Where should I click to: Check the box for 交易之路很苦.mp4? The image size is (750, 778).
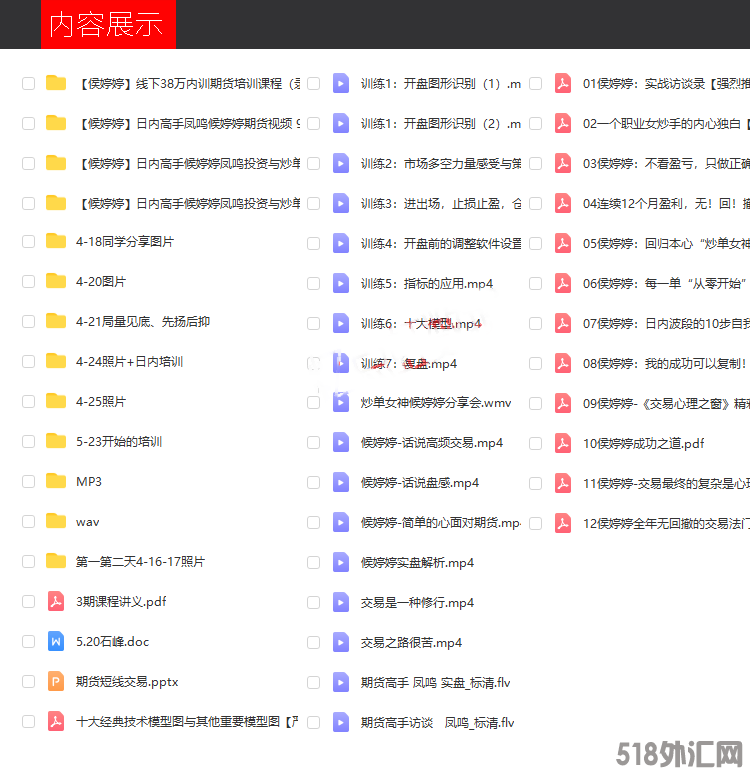[x=313, y=643]
